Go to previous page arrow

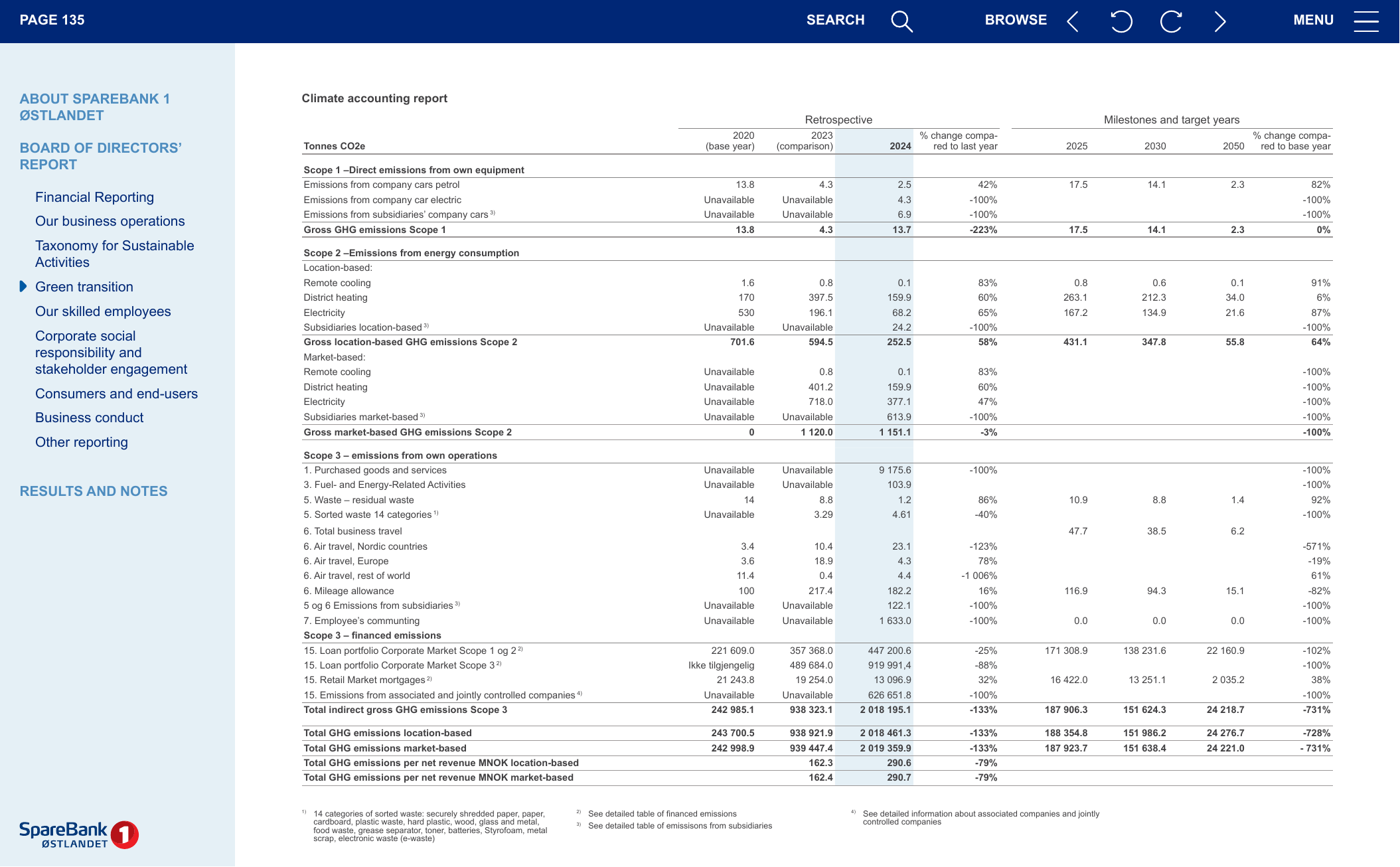click(x=1072, y=21)
